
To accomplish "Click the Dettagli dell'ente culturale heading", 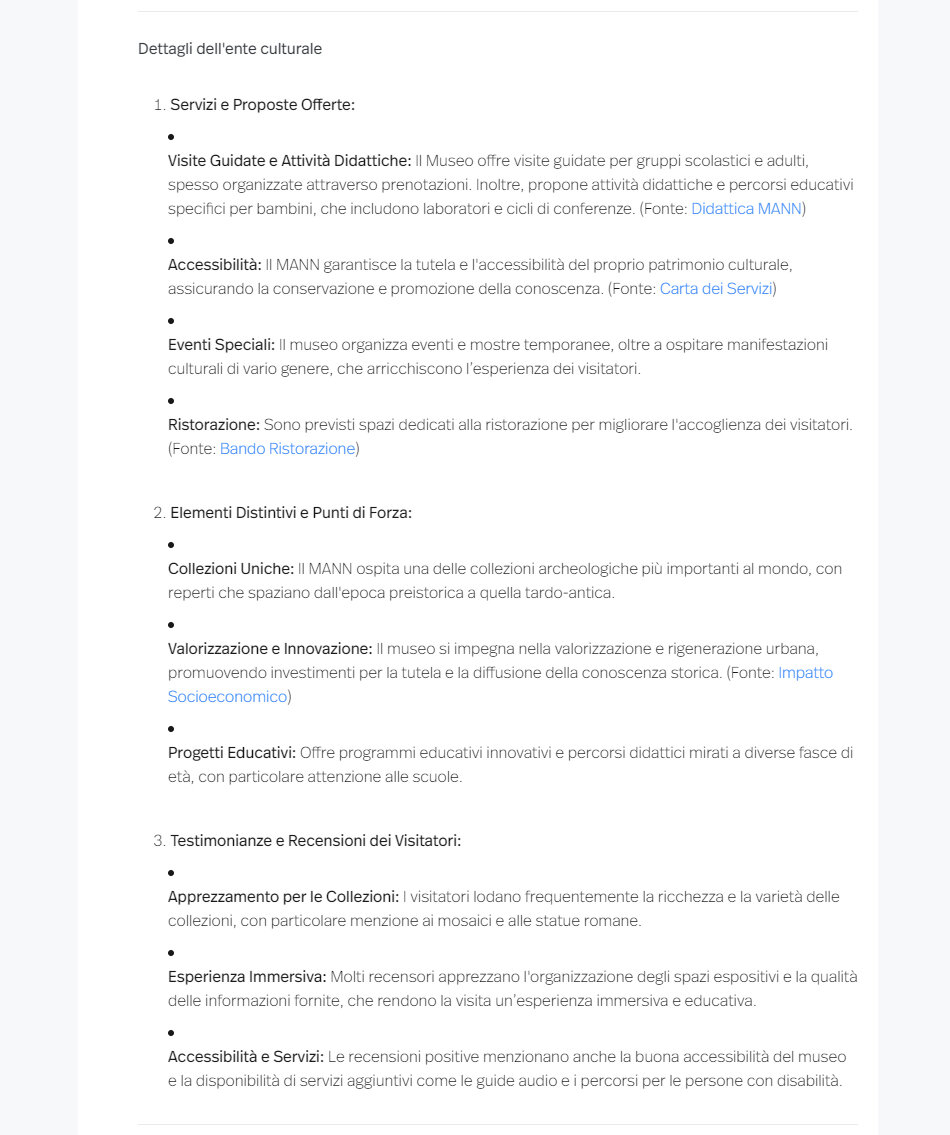I will [x=230, y=48].
